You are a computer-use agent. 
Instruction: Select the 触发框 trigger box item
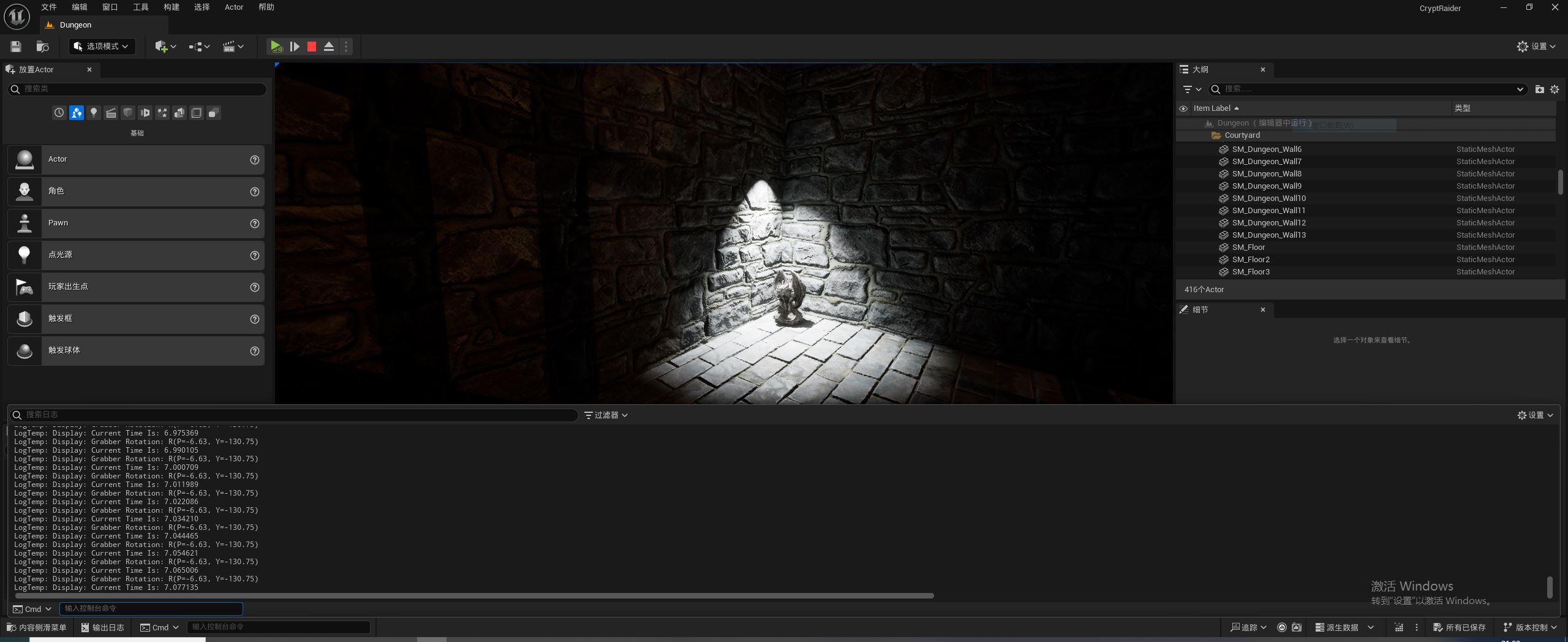tap(136, 319)
